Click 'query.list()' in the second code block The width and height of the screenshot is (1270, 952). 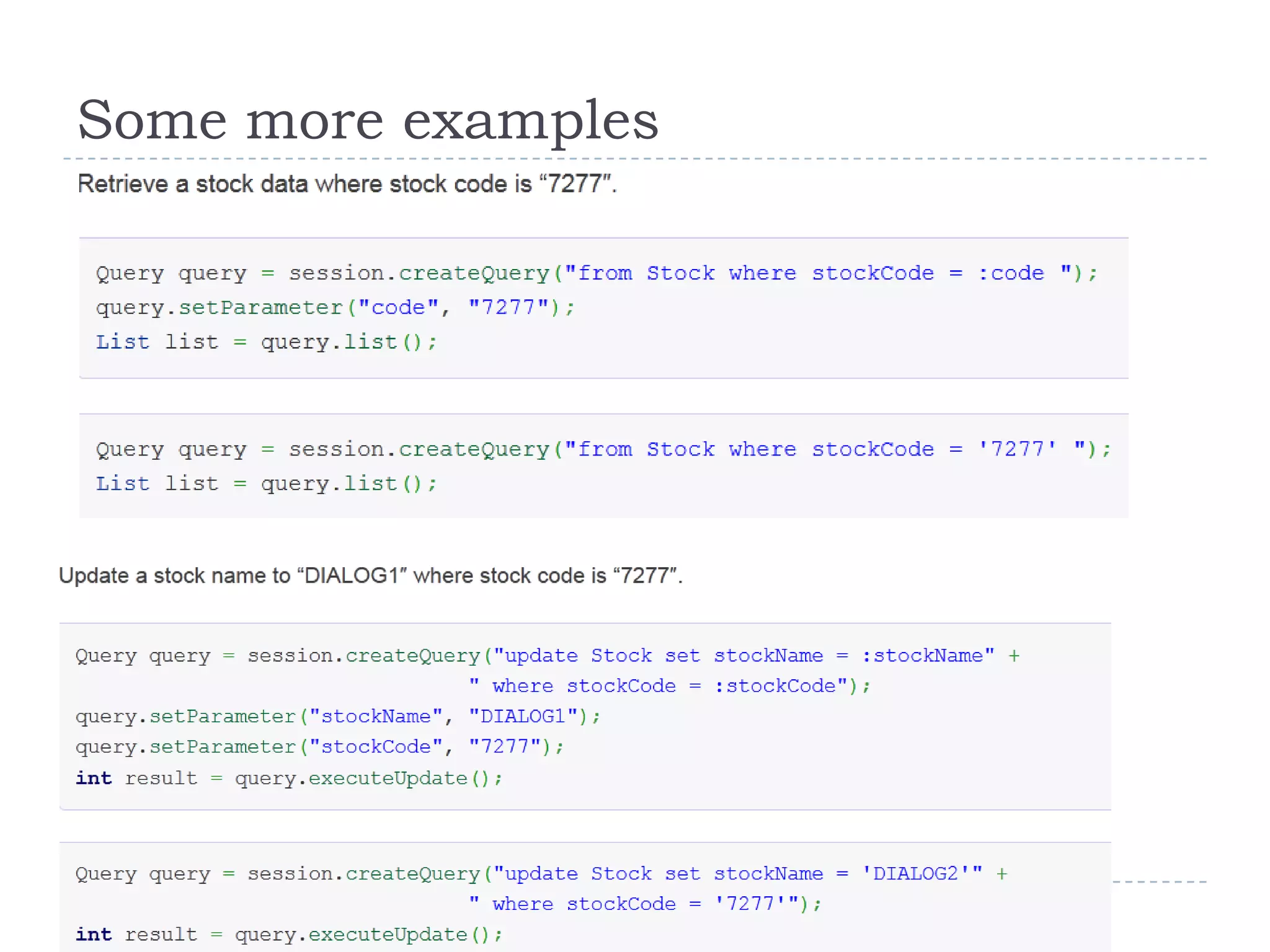[341, 483]
